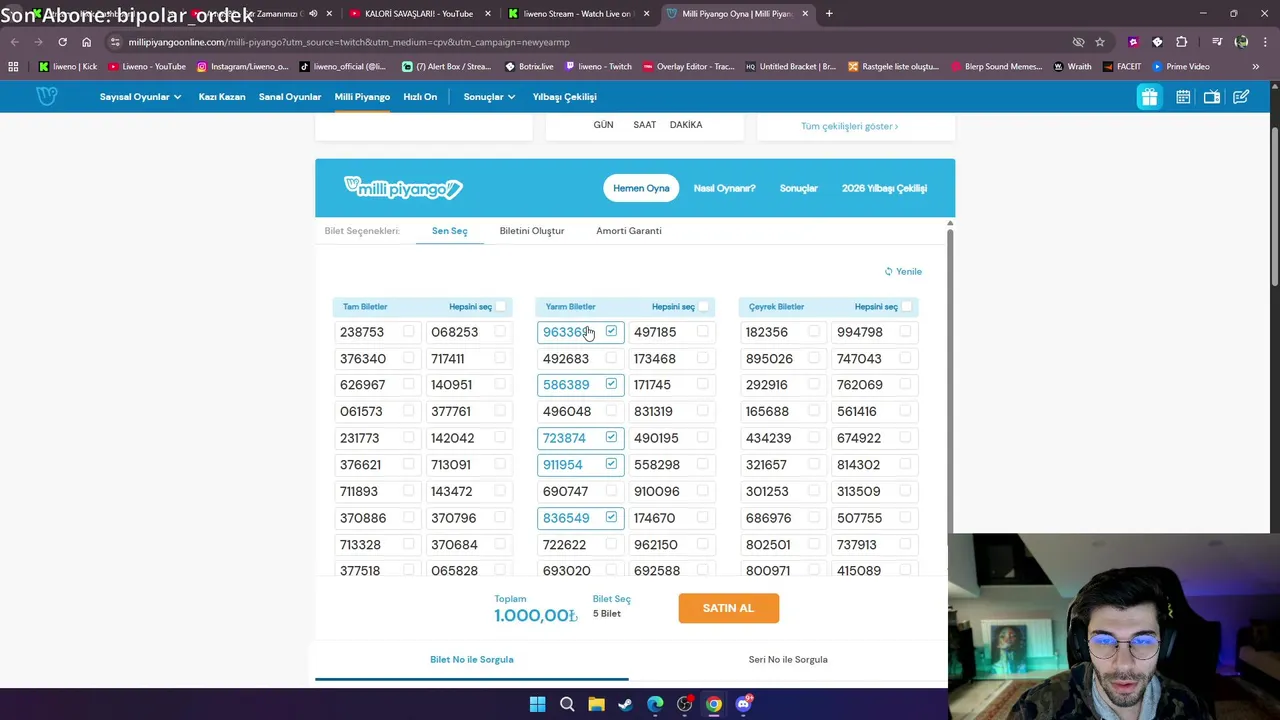Go to browser home button
The height and width of the screenshot is (720, 1280).
tap(86, 42)
